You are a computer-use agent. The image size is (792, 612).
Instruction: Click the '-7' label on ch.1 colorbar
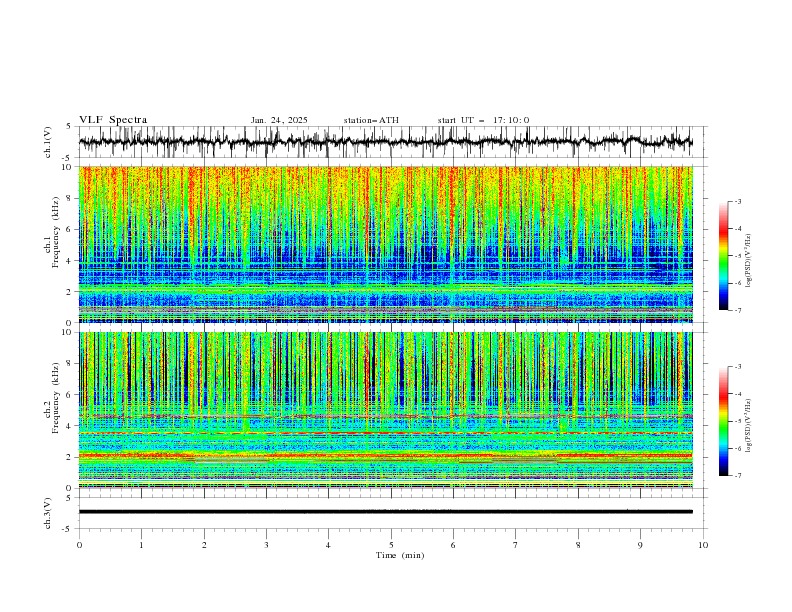tap(738, 310)
